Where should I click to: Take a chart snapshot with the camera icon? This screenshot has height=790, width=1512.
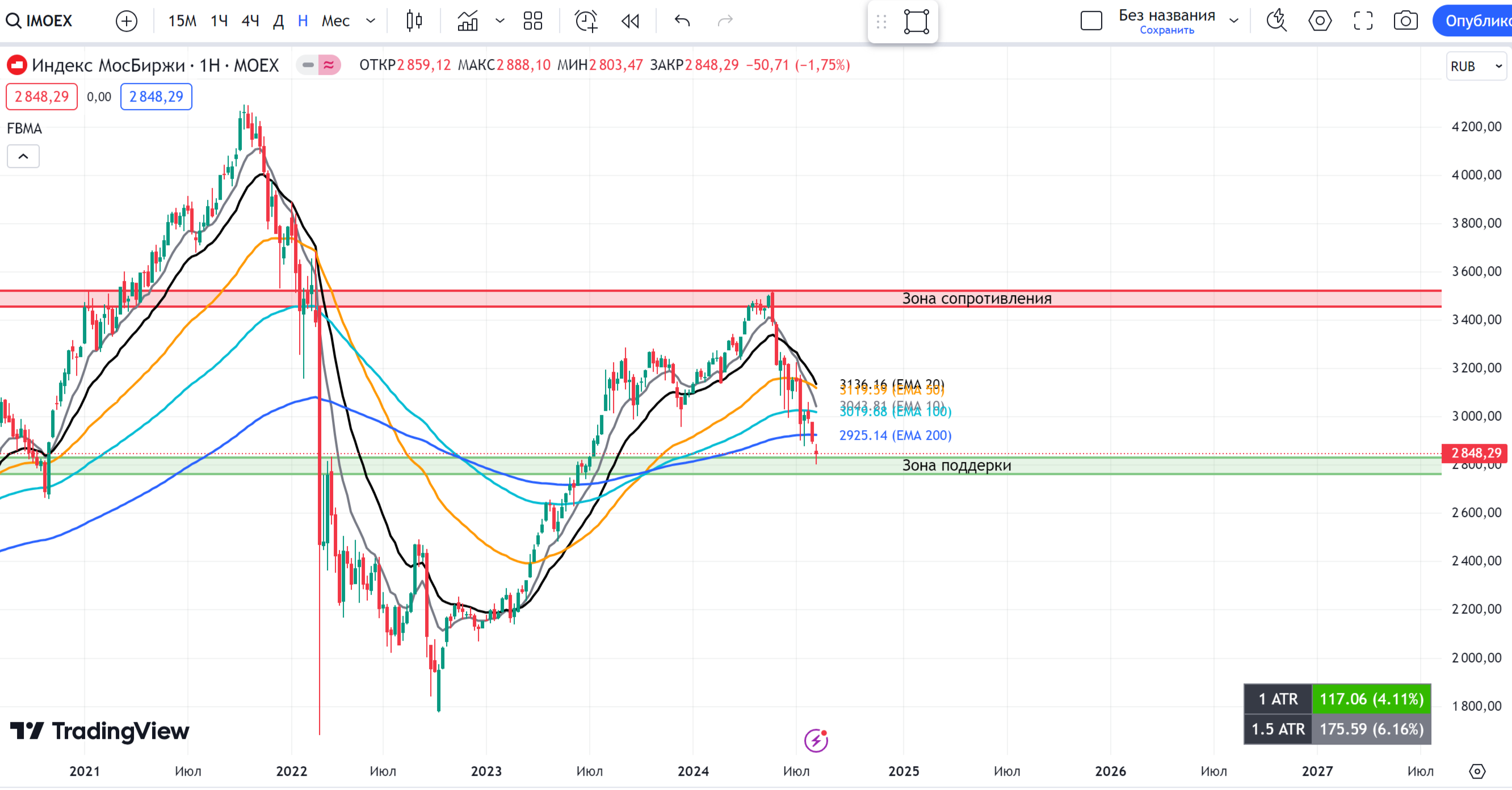[x=1405, y=21]
